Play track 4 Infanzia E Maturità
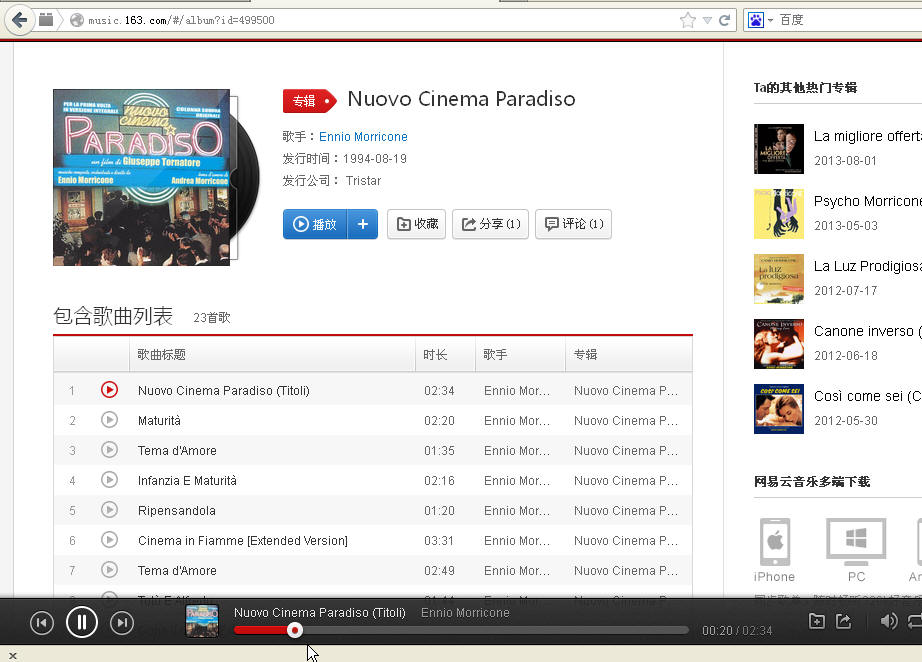This screenshot has width=922, height=662. click(109, 480)
